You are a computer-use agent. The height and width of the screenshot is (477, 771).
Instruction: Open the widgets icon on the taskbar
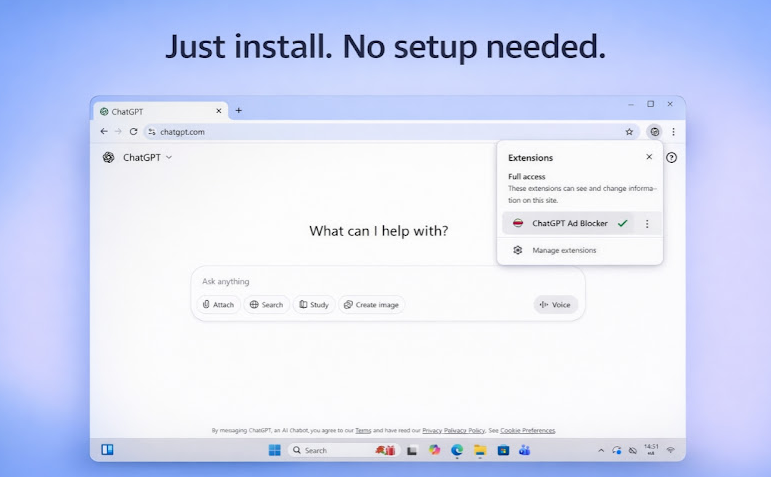107,449
